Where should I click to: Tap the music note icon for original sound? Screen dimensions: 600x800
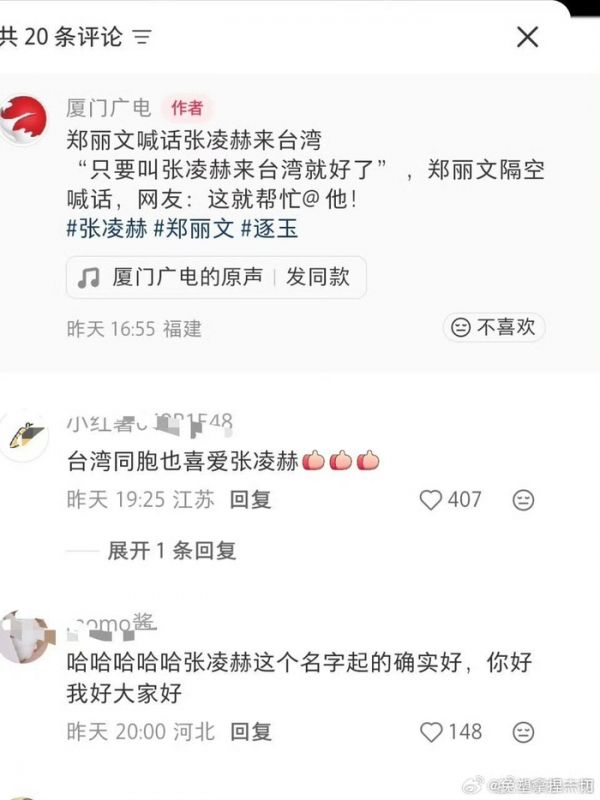tap(89, 278)
